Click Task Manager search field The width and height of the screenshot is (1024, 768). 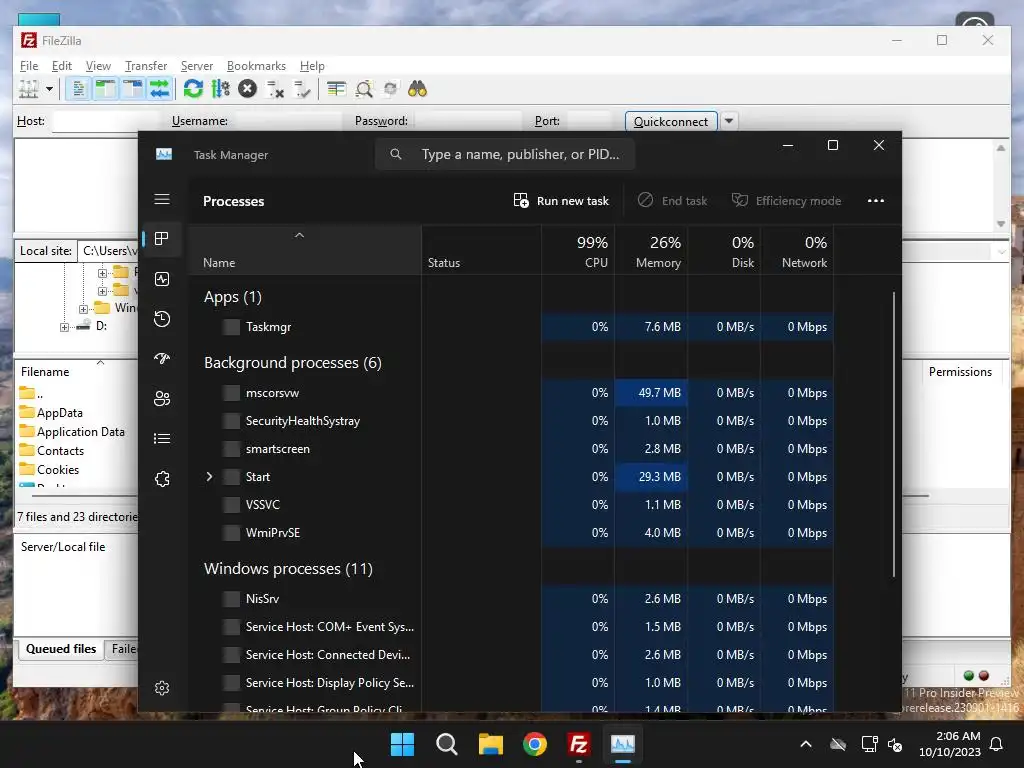(x=505, y=155)
